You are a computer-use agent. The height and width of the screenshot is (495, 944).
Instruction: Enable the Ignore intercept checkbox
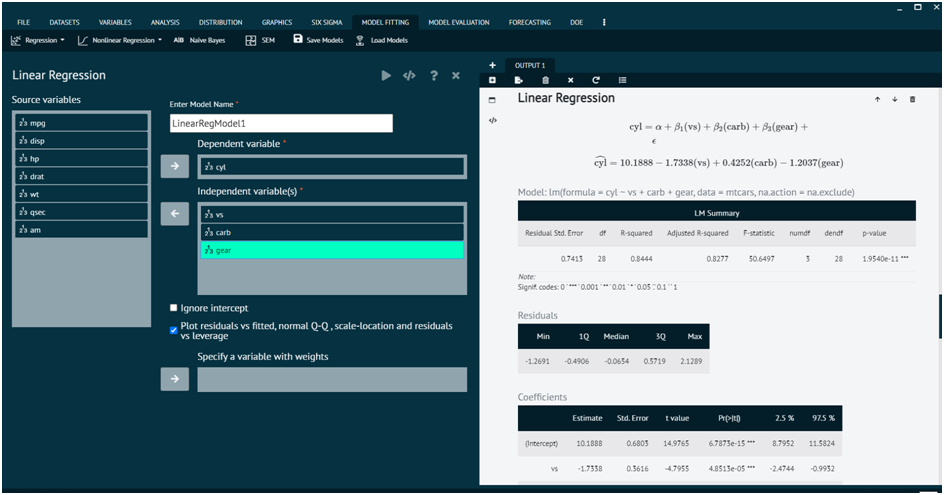point(174,308)
